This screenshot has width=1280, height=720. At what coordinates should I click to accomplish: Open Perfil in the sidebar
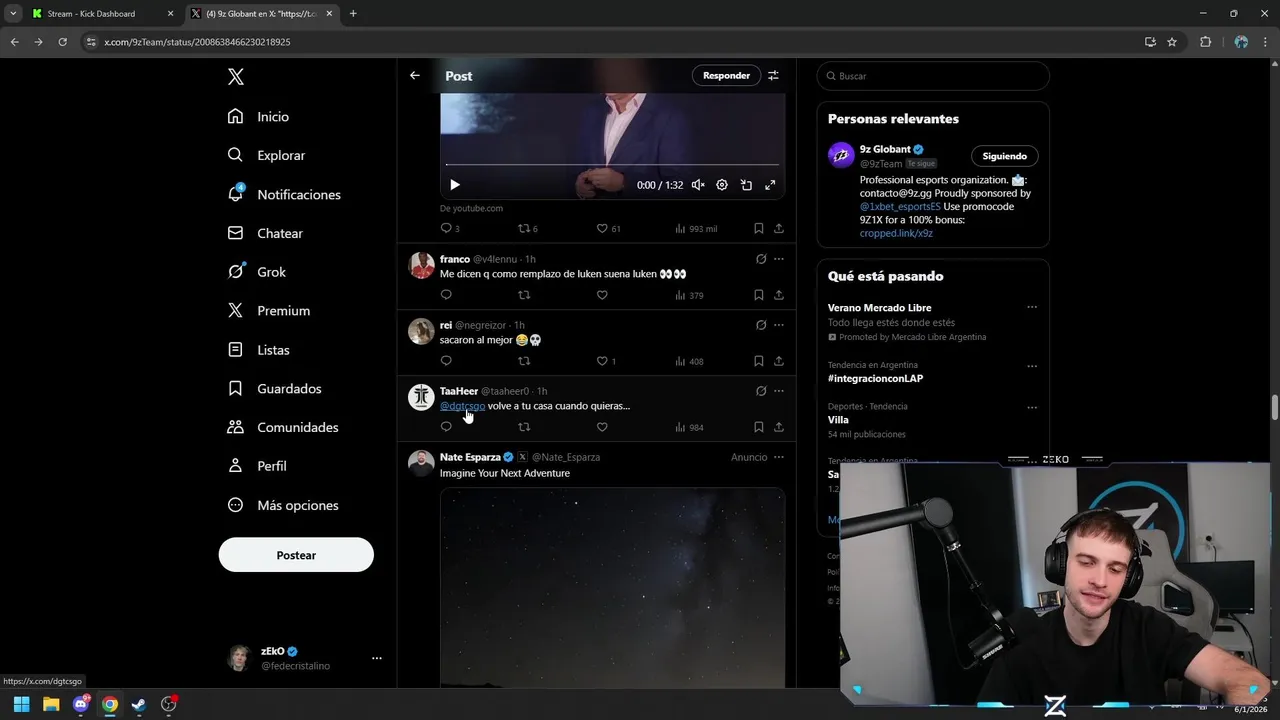tap(257, 466)
